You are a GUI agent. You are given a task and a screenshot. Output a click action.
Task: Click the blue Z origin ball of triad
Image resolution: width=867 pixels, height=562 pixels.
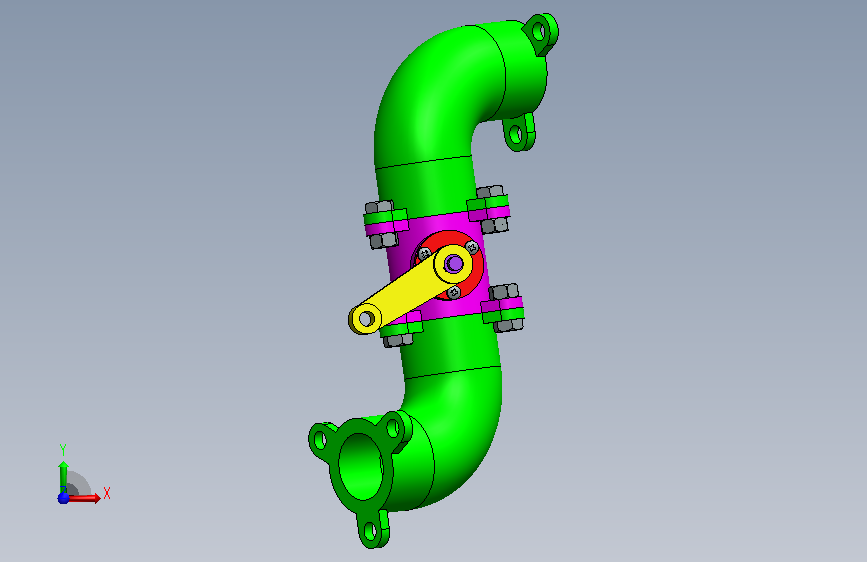pos(63,498)
